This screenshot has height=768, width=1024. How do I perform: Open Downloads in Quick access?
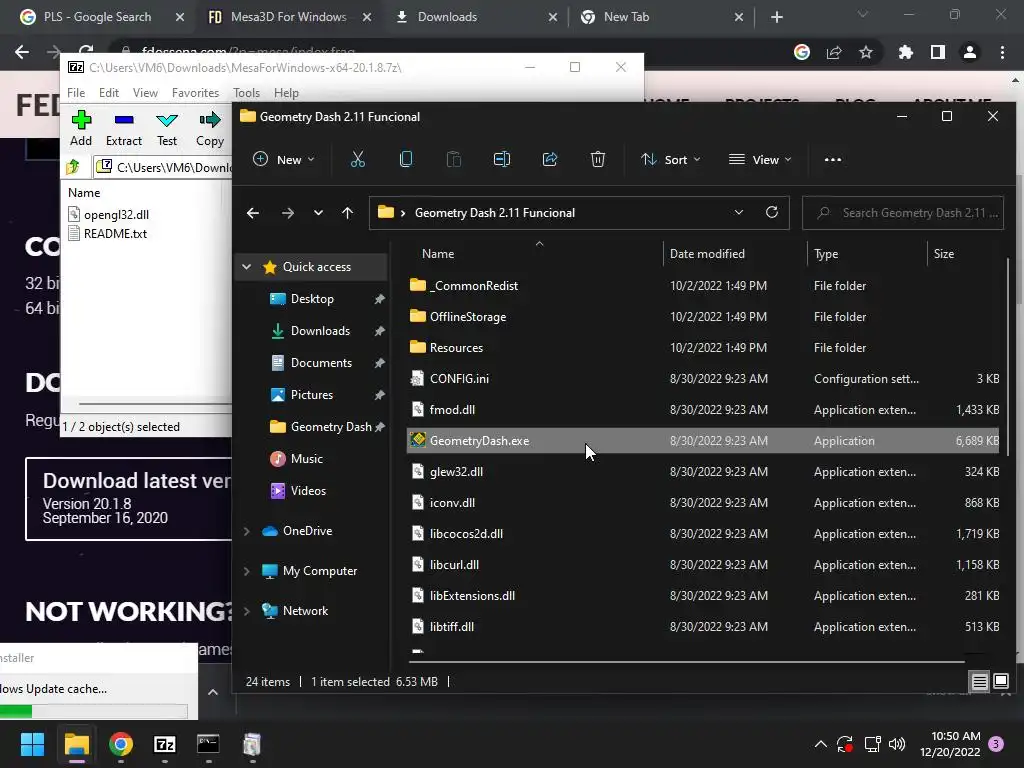click(320, 330)
